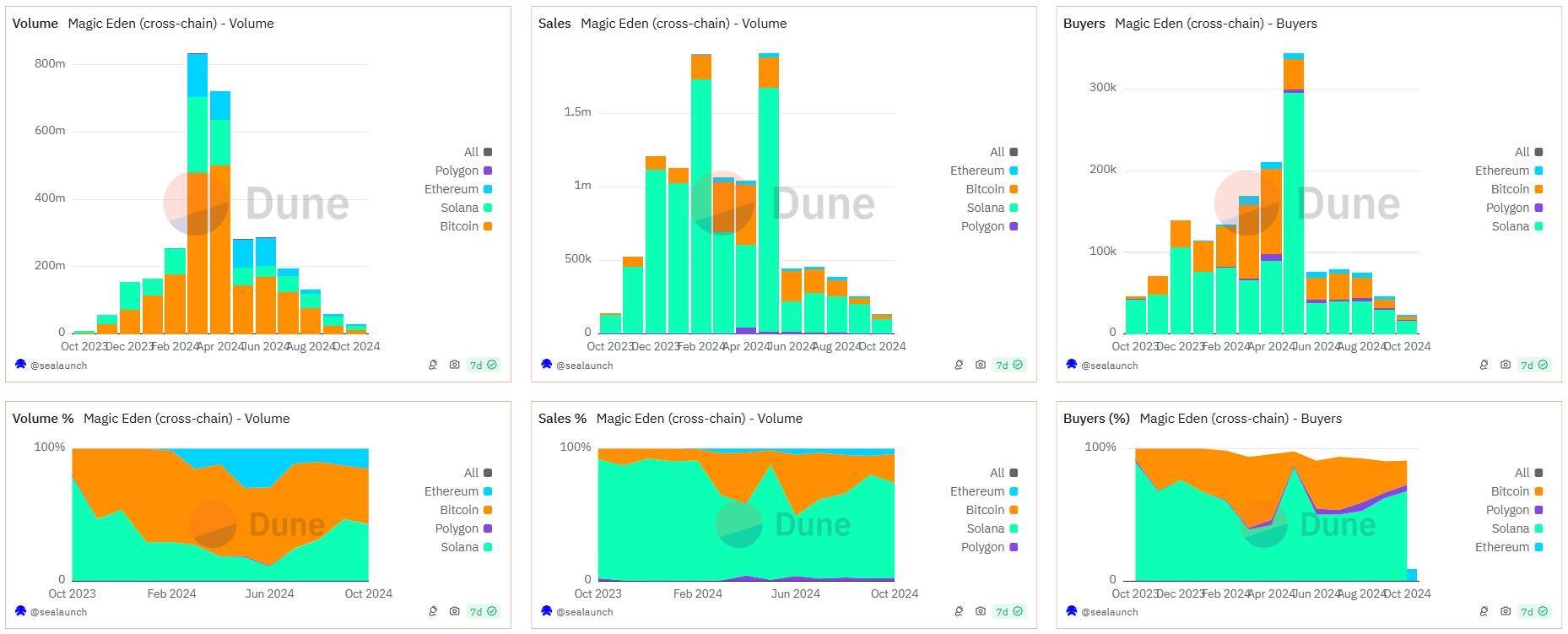Click the alert bell icon in Sales panel
Screen dimensions: 1568x634
(959, 365)
